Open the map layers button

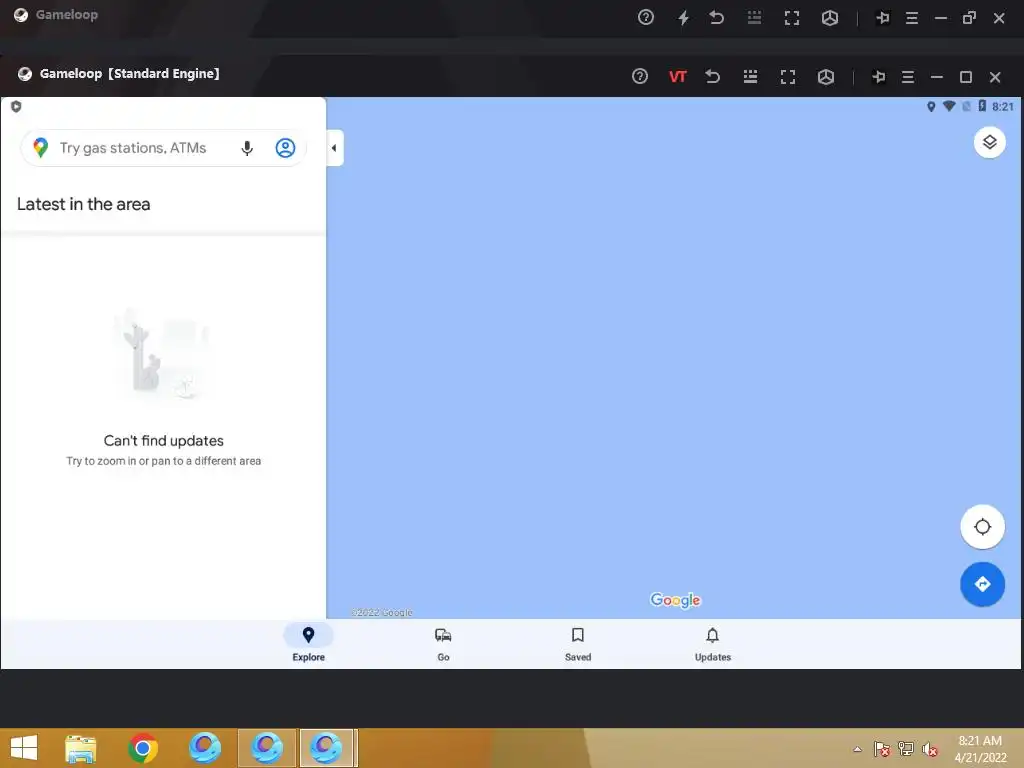click(989, 142)
